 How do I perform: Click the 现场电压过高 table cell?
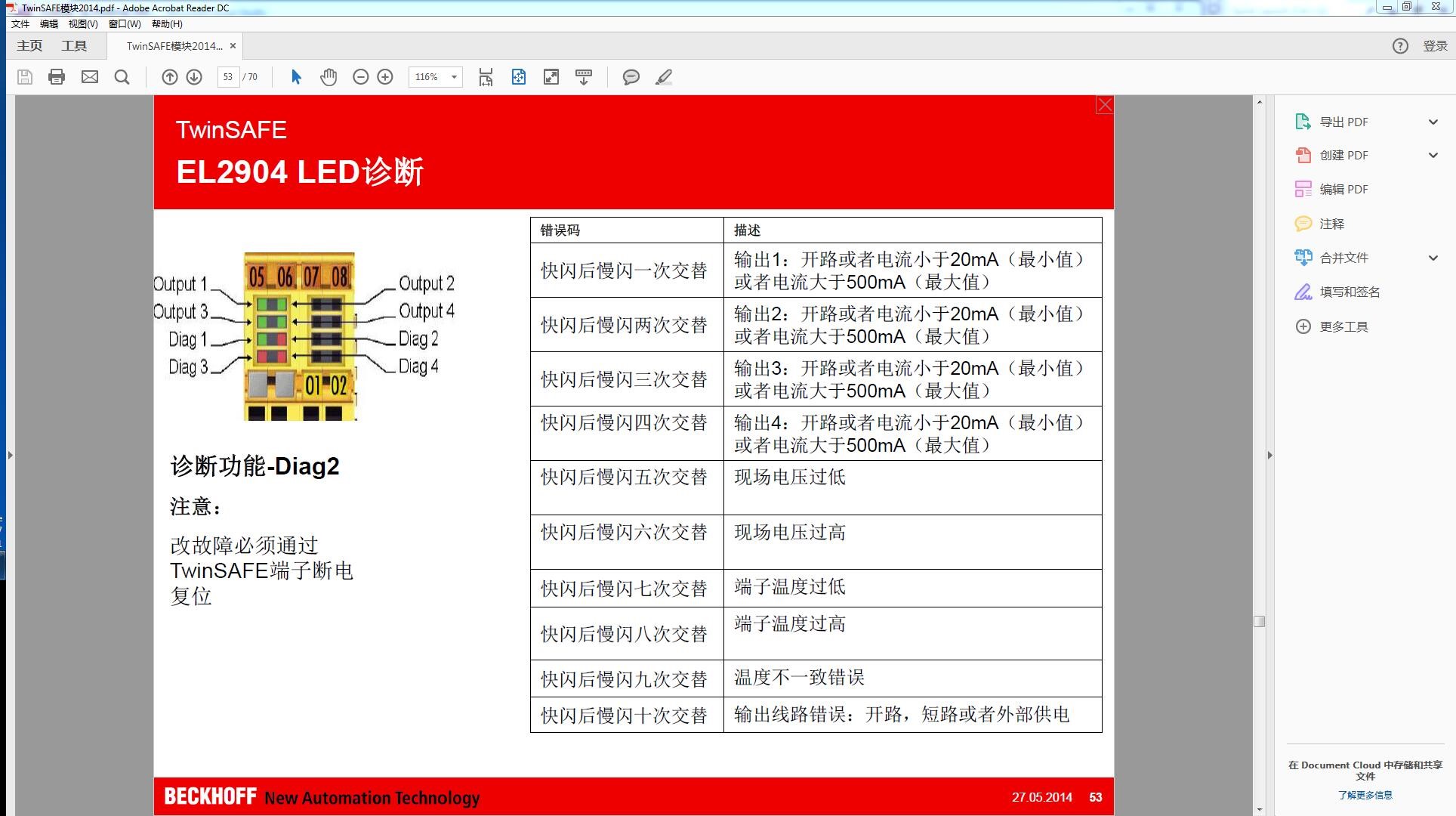912,542
